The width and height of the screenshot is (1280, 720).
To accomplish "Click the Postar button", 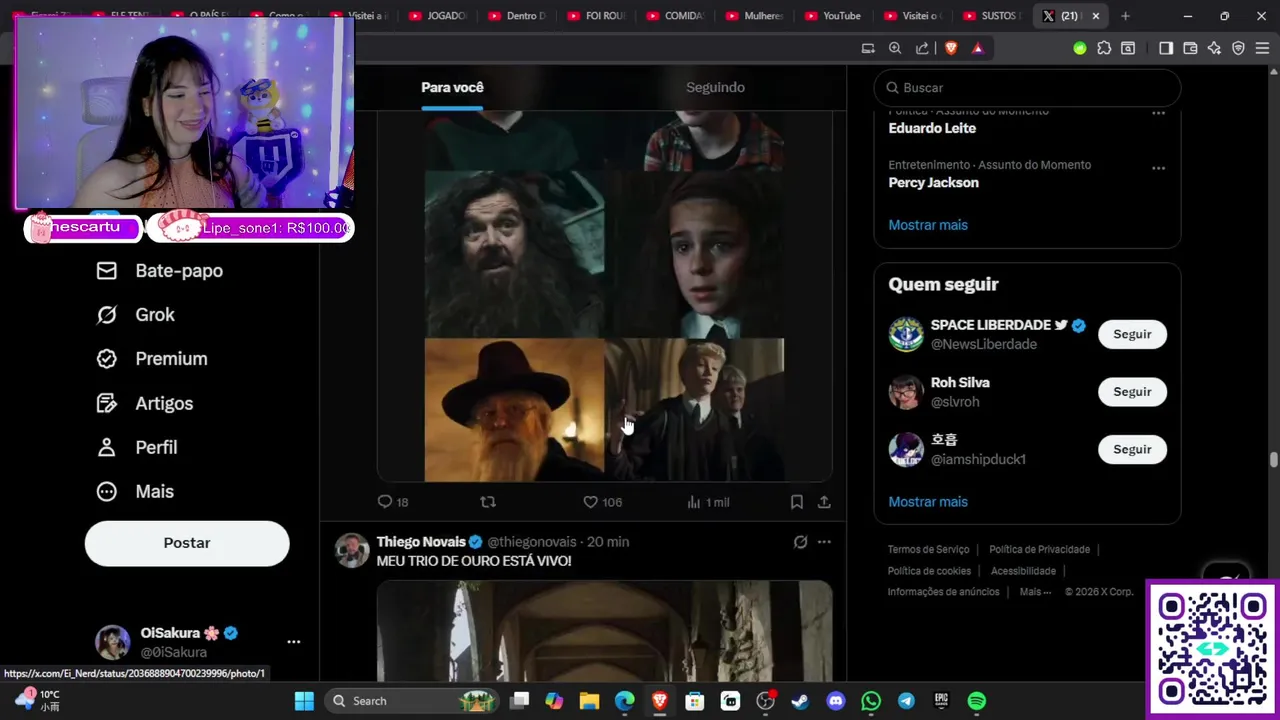I will tap(187, 543).
